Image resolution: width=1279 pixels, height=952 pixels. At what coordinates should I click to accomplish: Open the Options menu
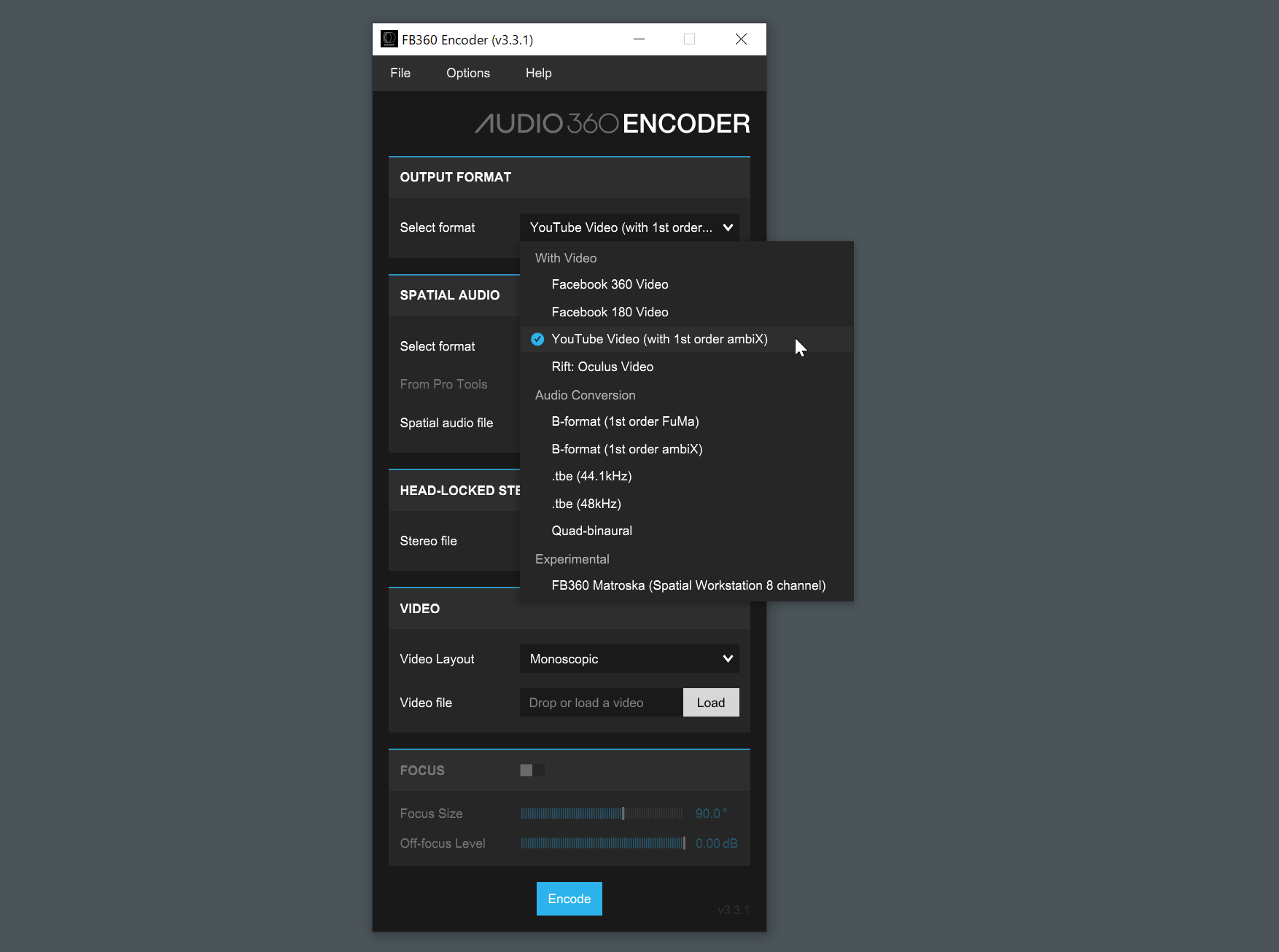click(x=468, y=73)
